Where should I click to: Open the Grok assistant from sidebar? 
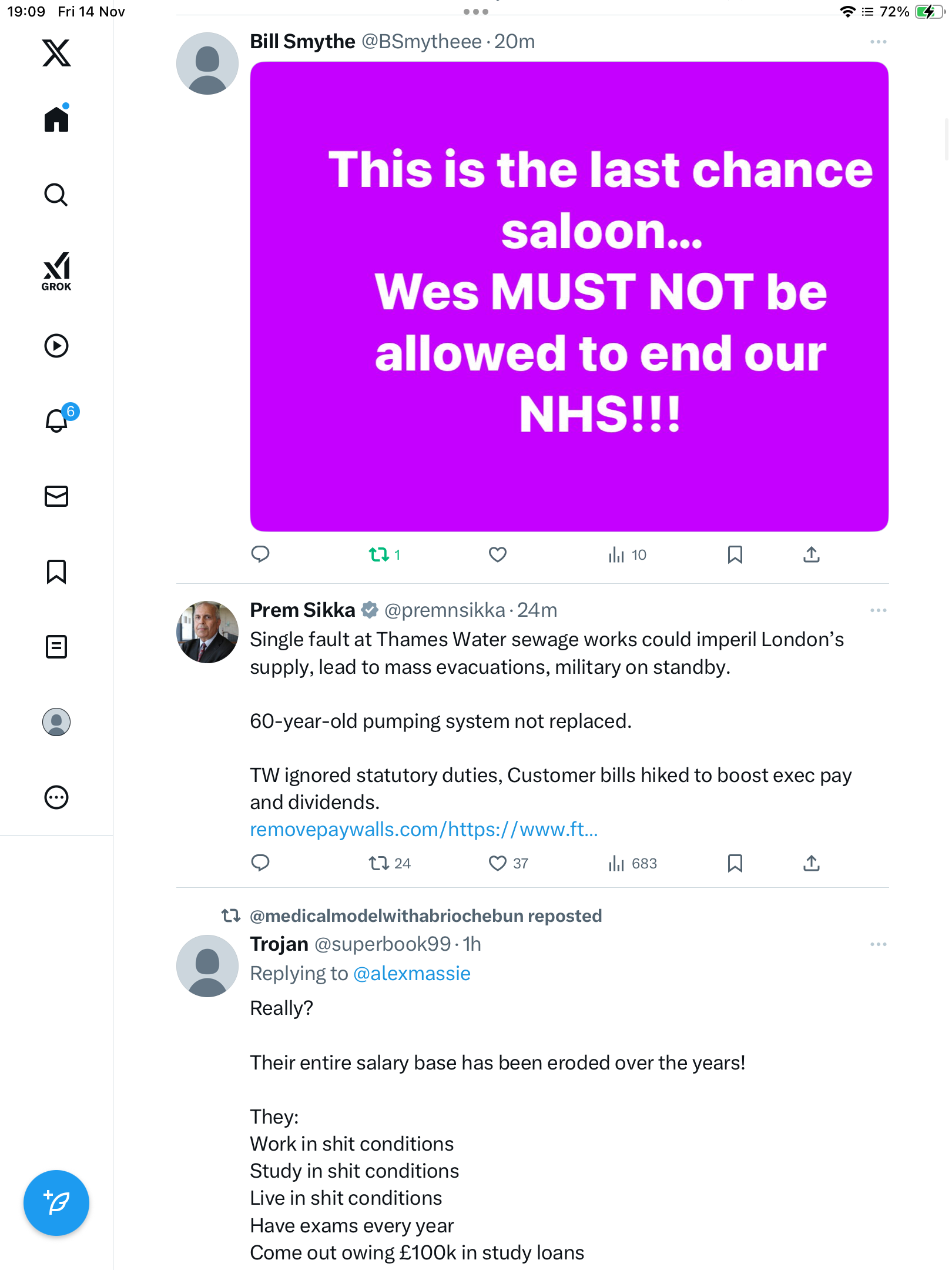[x=56, y=271]
